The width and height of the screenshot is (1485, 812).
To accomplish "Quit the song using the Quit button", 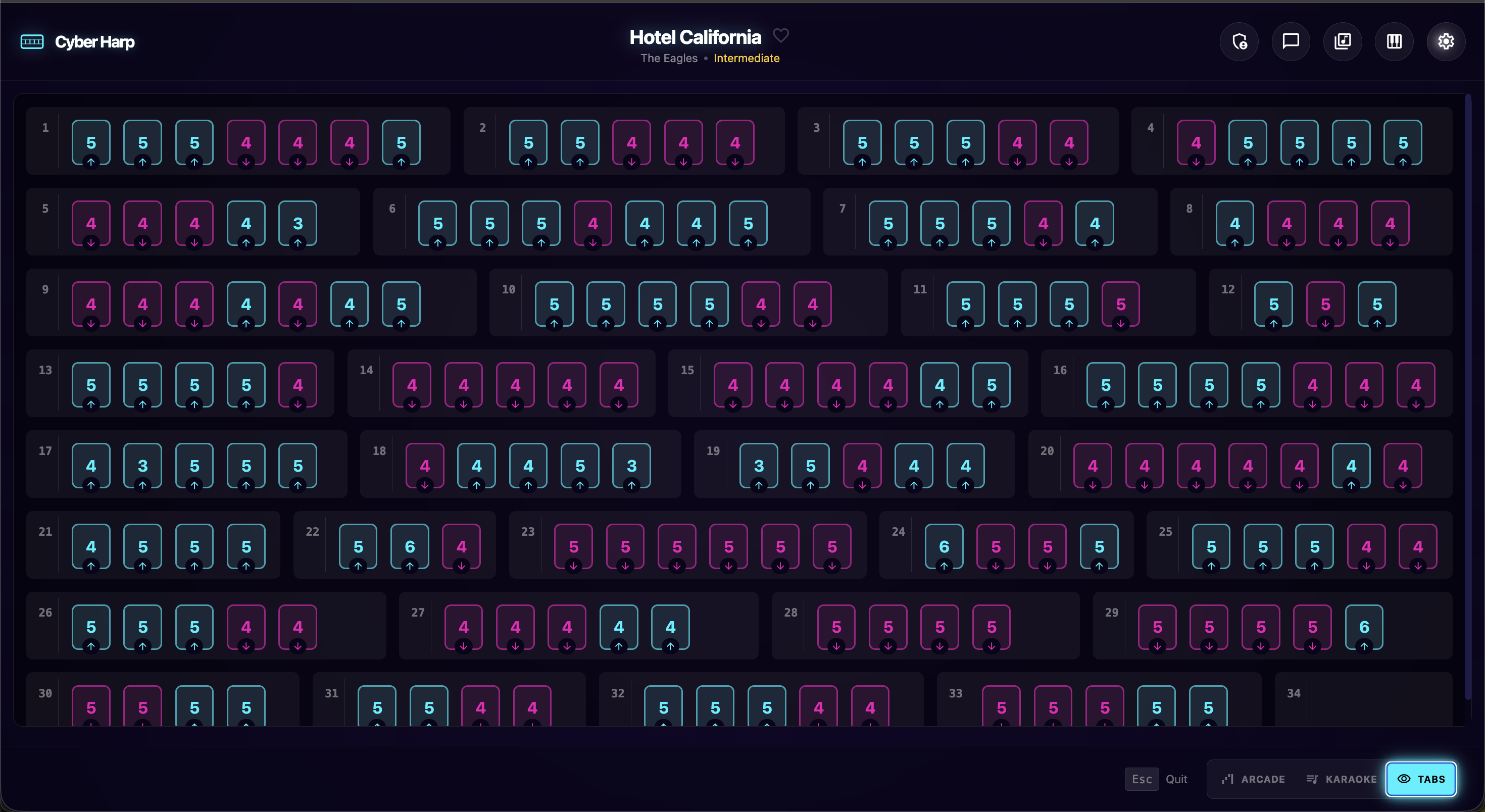I will click(x=1176, y=779).
